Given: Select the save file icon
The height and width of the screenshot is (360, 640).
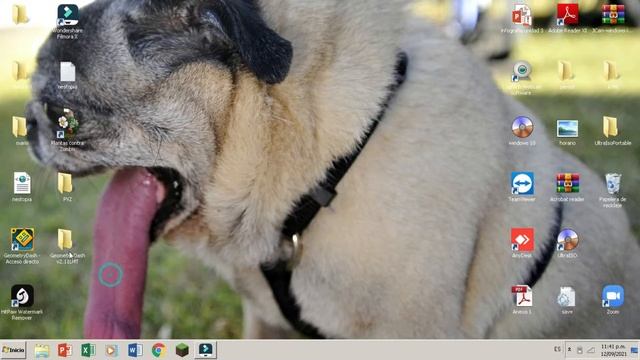Looking at the screenshot, I should (567, 299).
